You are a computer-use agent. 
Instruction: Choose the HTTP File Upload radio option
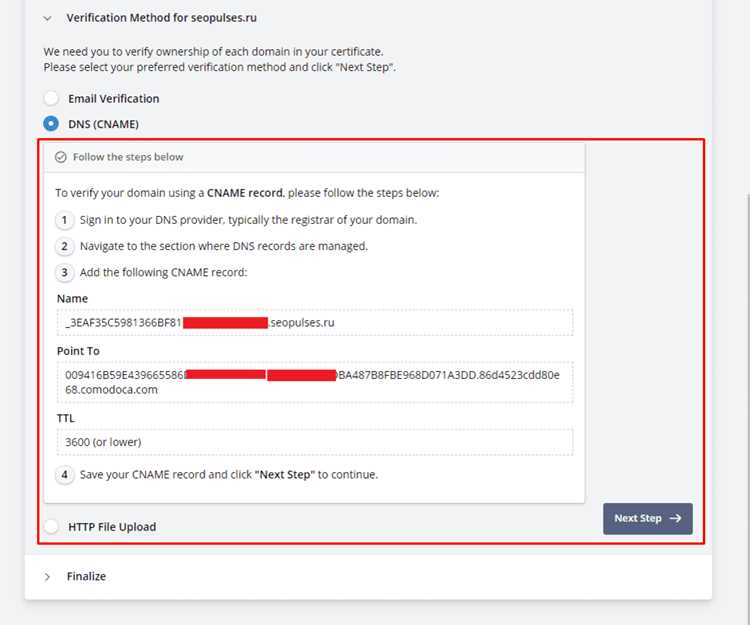pos(51,526)
